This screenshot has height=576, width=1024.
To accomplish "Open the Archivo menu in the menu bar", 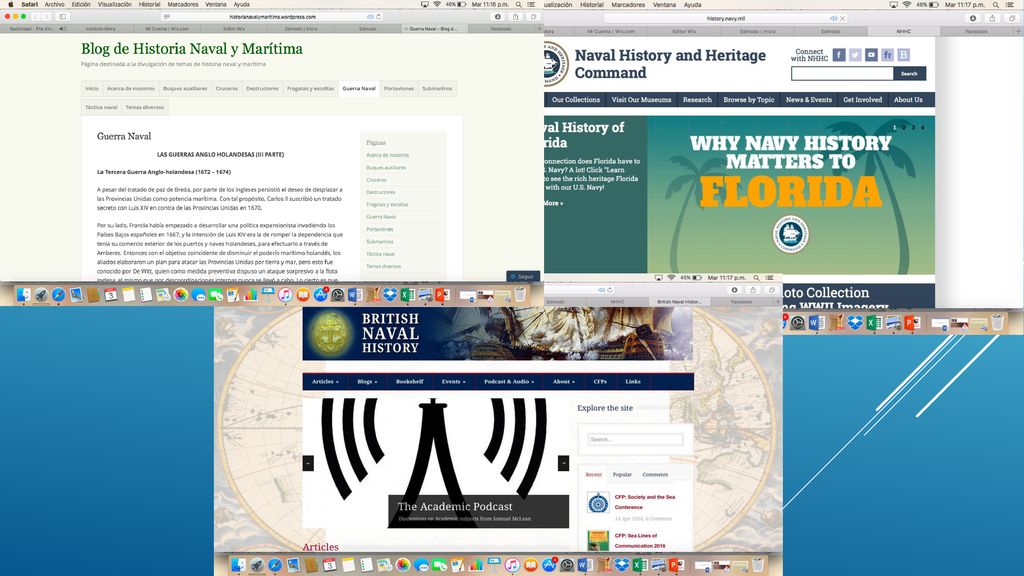I will (x=54, y=5).
